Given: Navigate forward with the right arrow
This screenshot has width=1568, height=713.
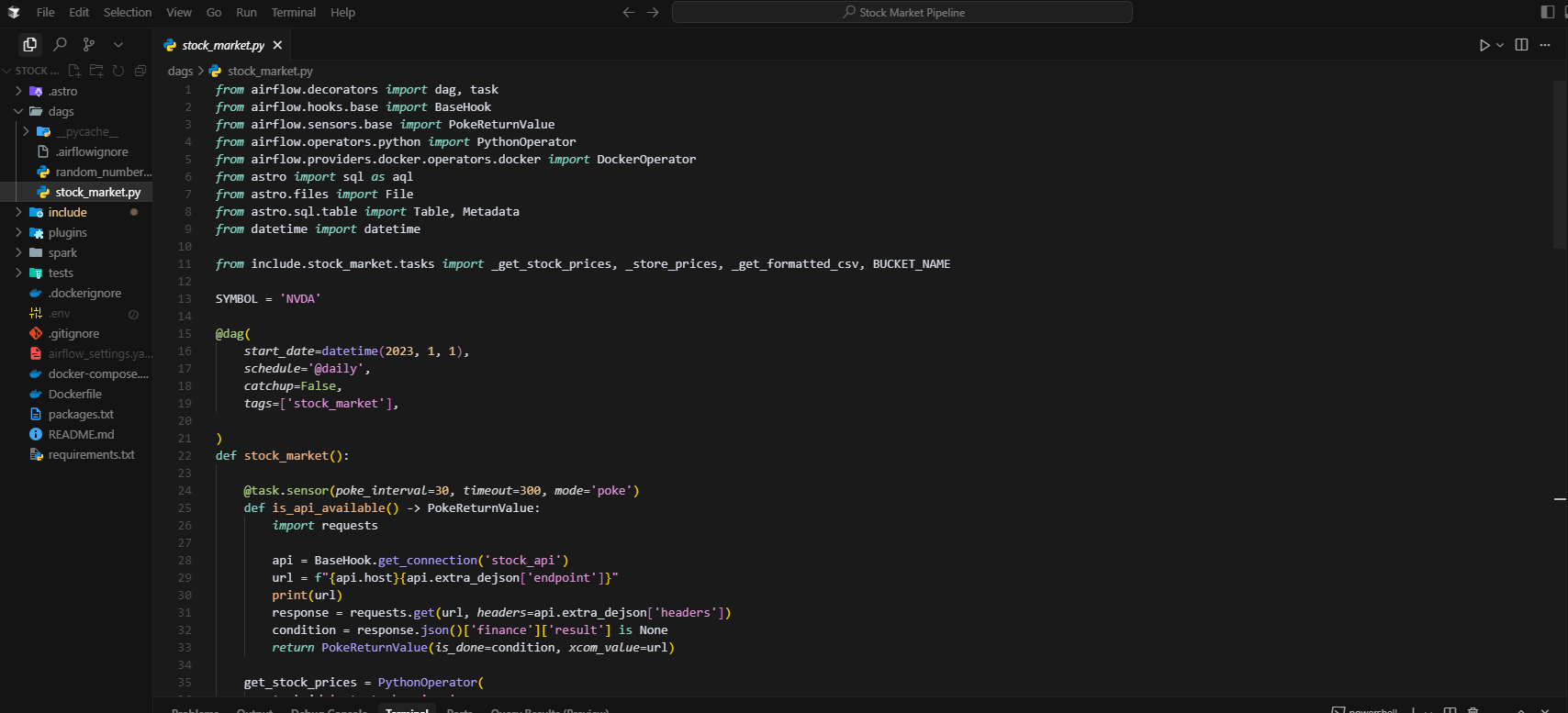Looking at the screenshot, I should (x=653, y=12).
